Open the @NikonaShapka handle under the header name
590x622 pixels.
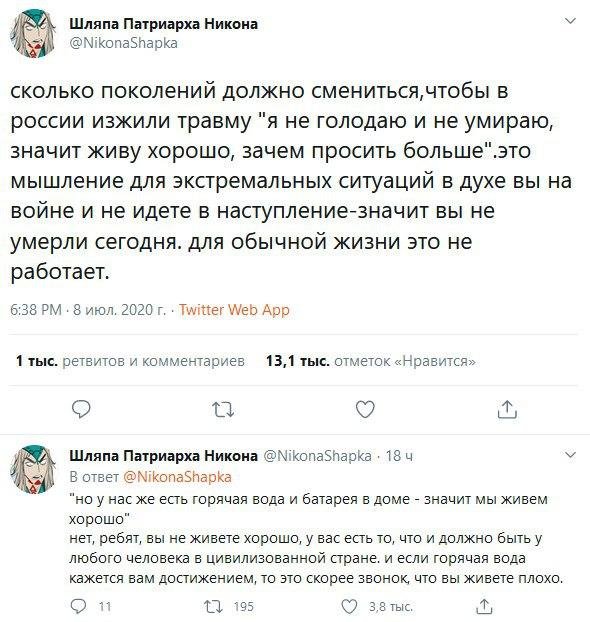123,43
